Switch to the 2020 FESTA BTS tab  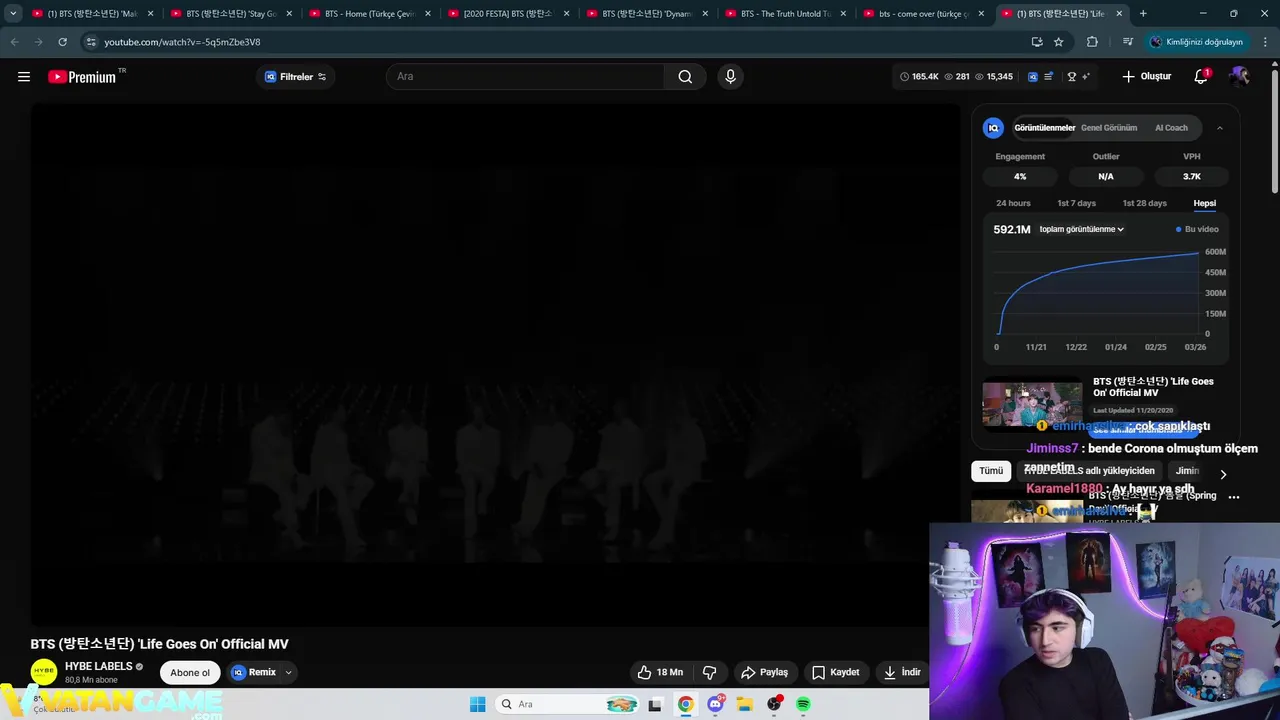(x=508, y=14)
